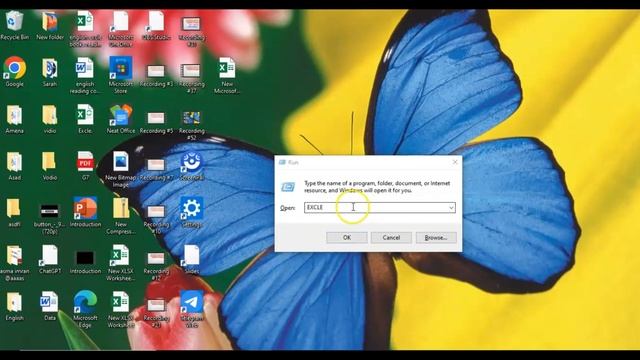Select the Excle spreadsheet icon

click(85, 119)
